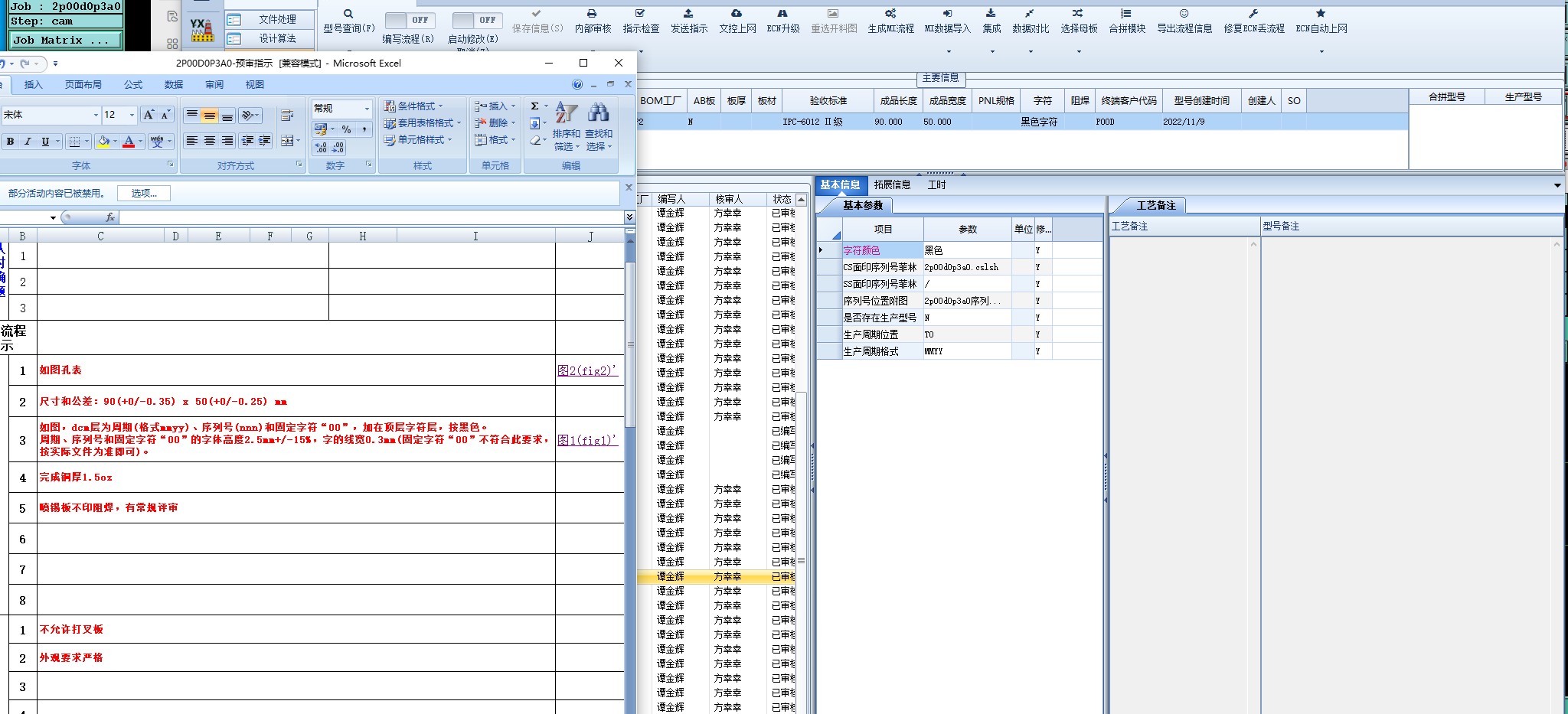Open the 常规 number format dropdown
The height and width of the screenshot is (714, 1568).
(367, 109)
